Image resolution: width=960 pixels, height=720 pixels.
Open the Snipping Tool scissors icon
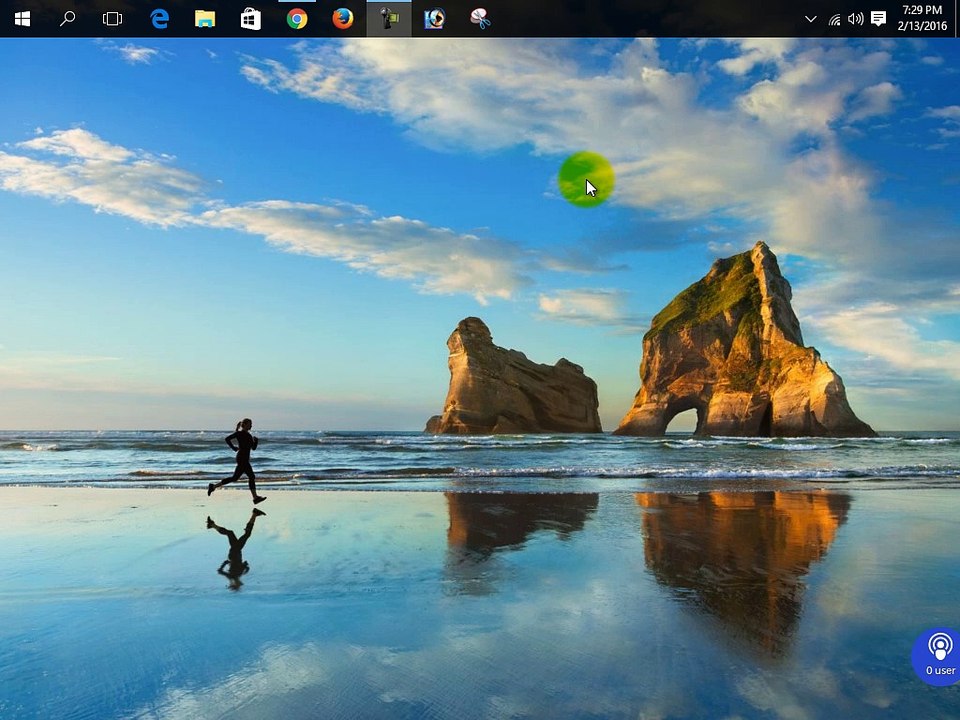(x=481, y=19)
